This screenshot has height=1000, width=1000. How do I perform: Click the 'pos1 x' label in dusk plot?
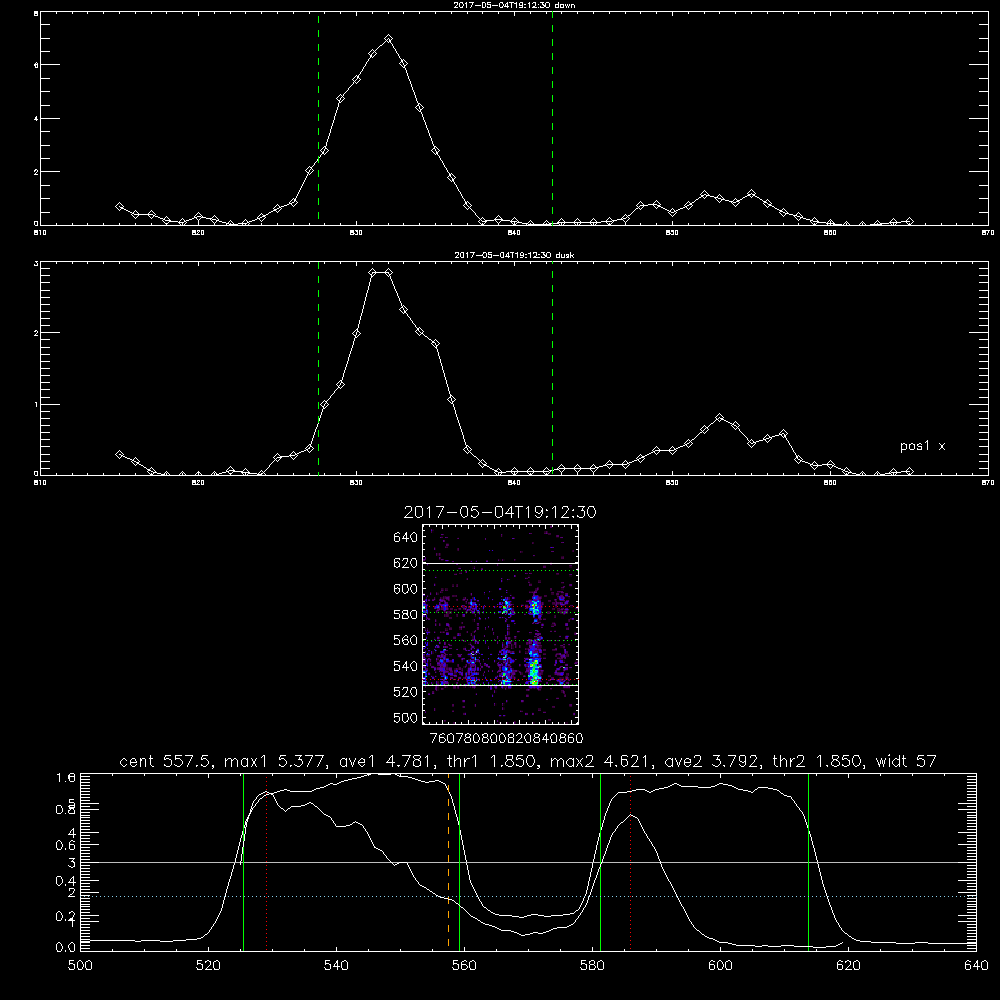tap(922, 446)
